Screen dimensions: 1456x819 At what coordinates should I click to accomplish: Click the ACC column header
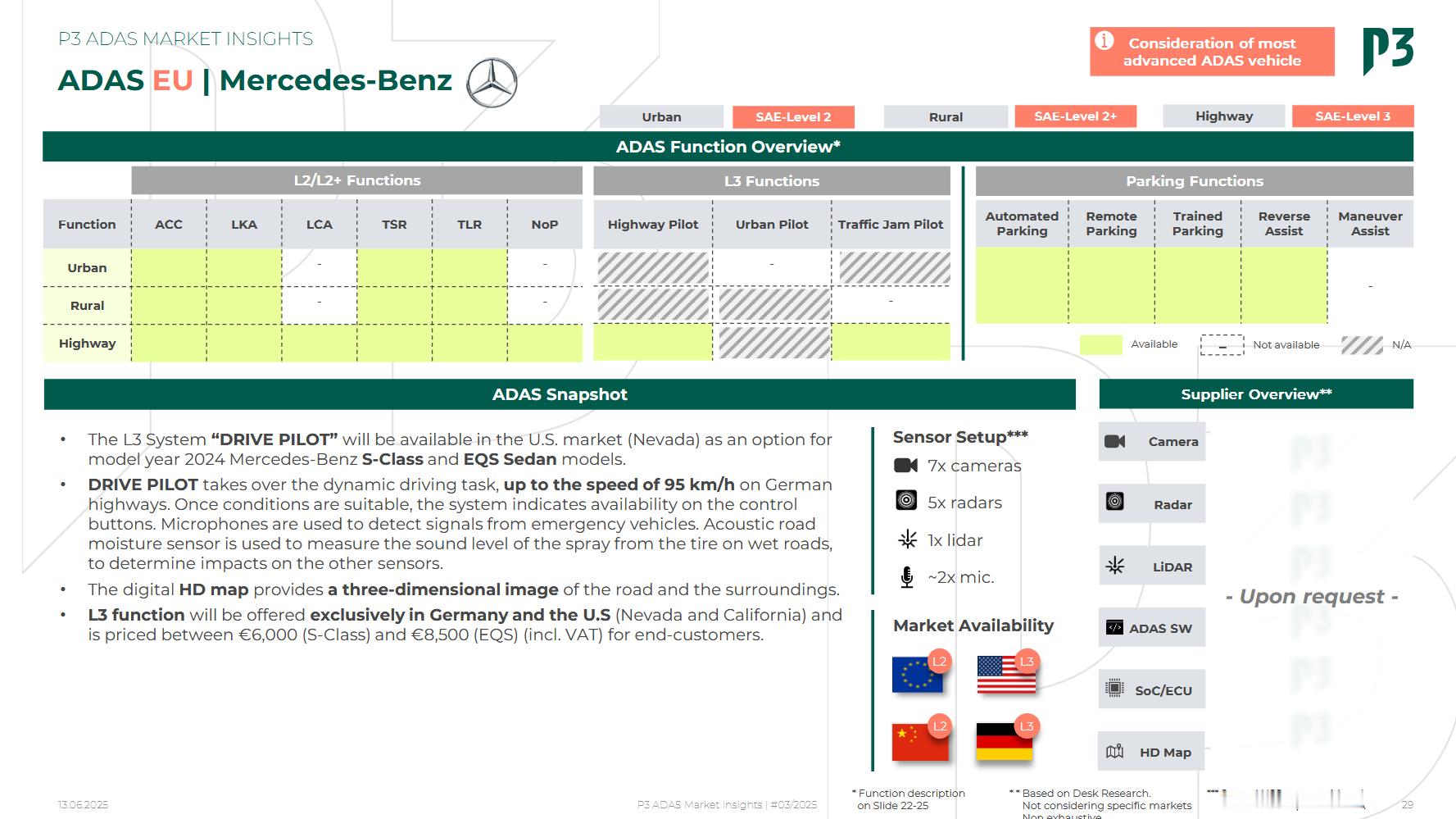tap(169, 224)
